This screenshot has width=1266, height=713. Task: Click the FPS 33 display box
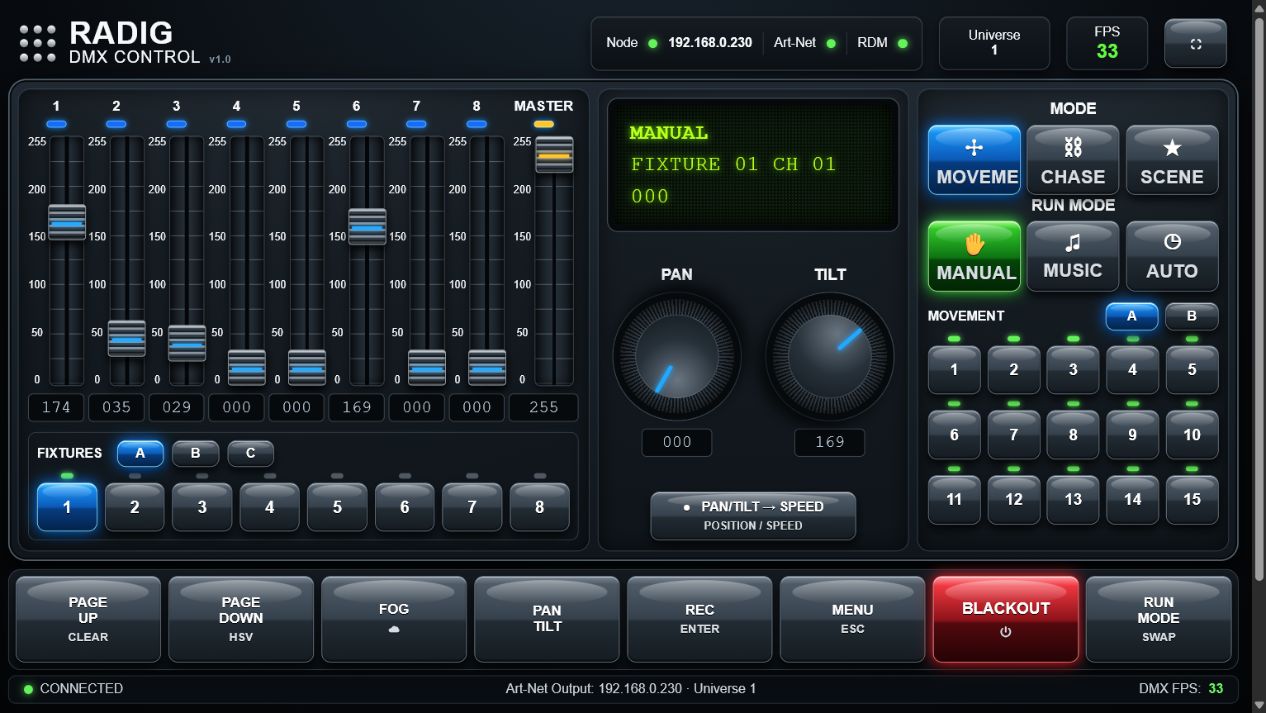[x=1107, y=43]
